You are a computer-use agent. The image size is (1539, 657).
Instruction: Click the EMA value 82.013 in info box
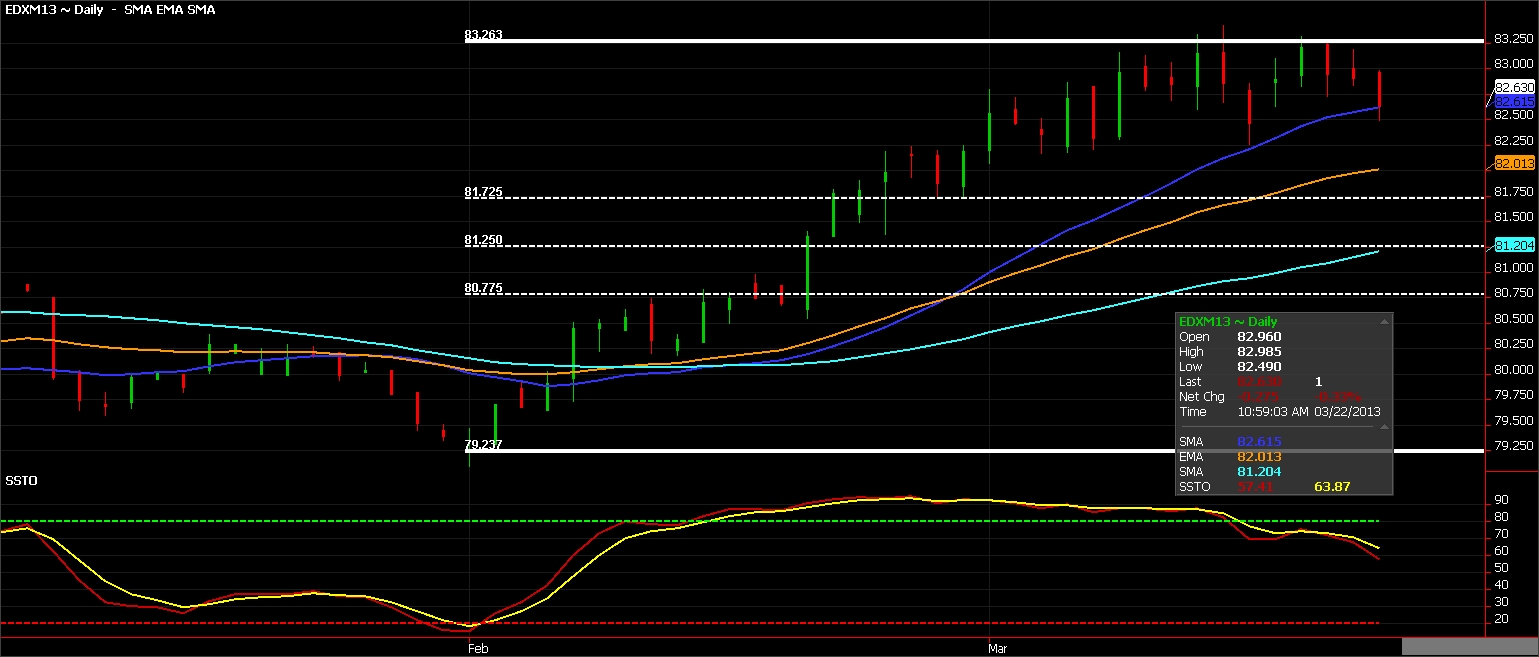[1259, 456]
